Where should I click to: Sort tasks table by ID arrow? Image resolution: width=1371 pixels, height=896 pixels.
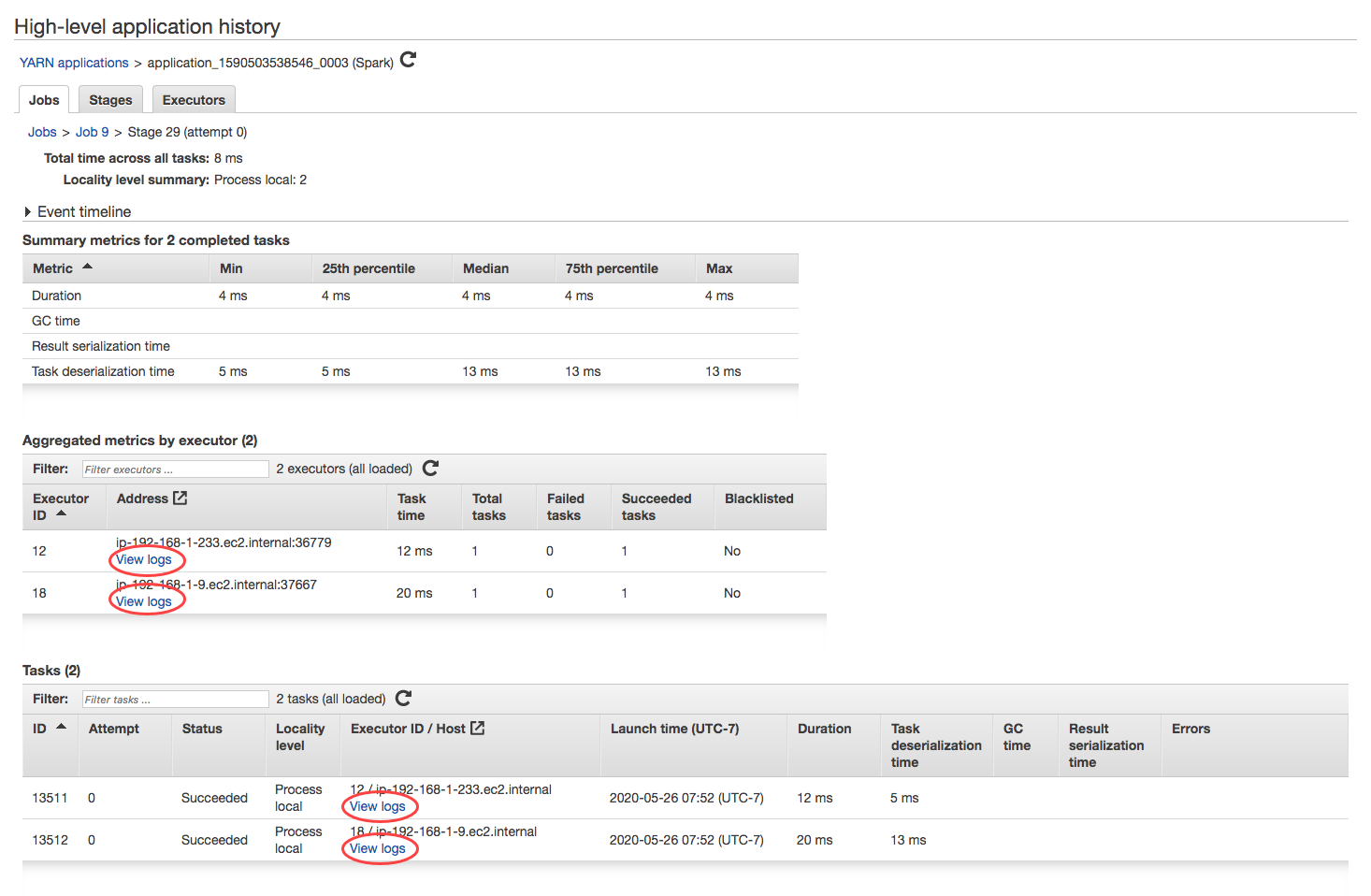tap(62, 728)
